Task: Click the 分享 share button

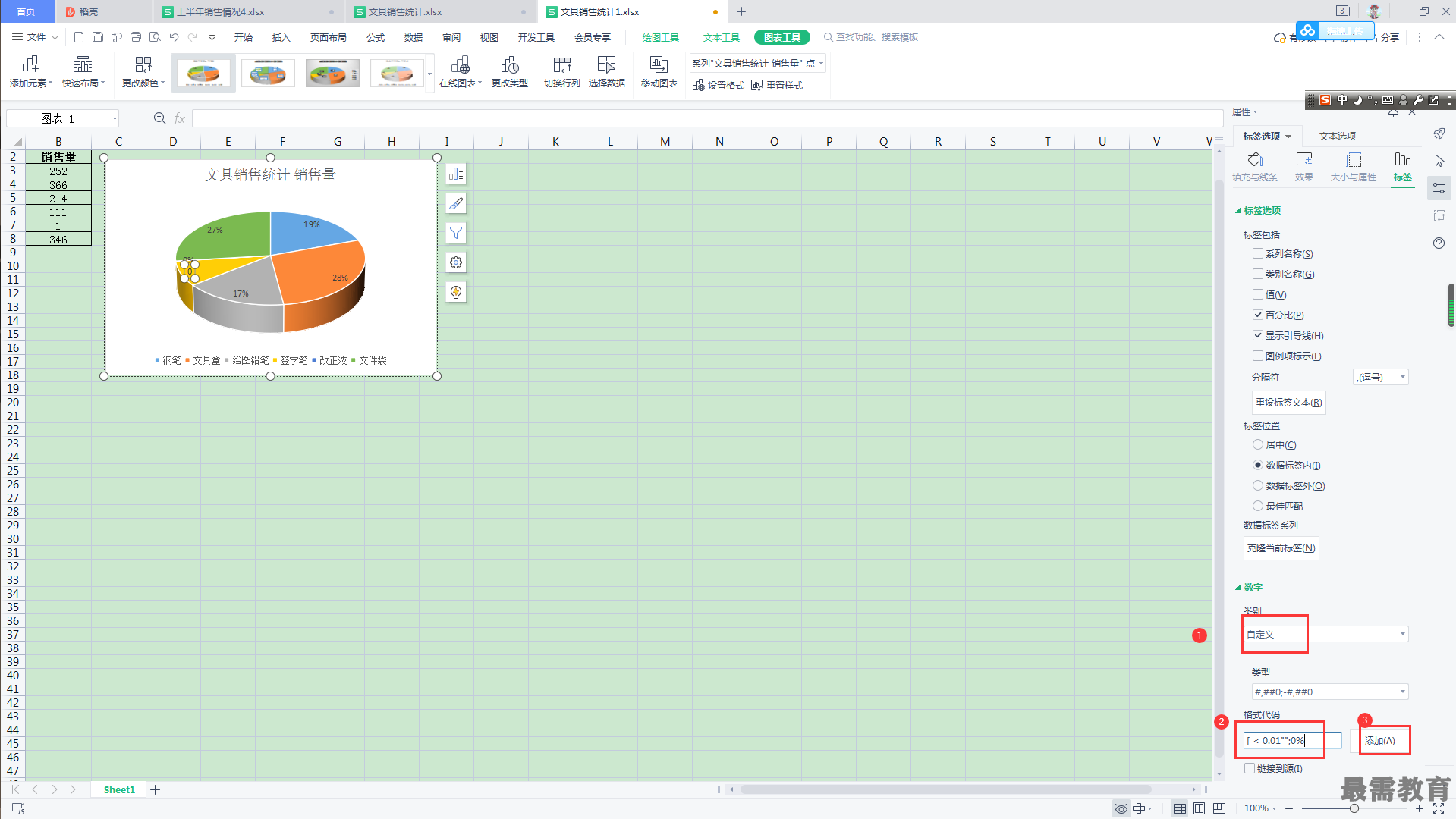Action: pos(1383,37)
